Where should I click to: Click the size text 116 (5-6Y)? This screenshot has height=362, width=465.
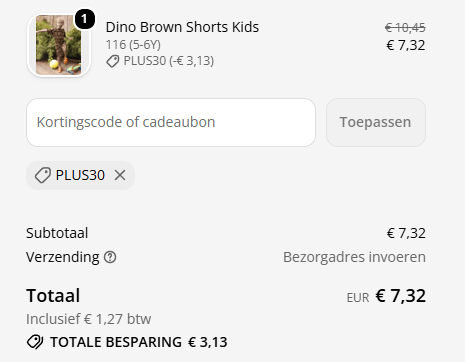[x=133, y=45]
